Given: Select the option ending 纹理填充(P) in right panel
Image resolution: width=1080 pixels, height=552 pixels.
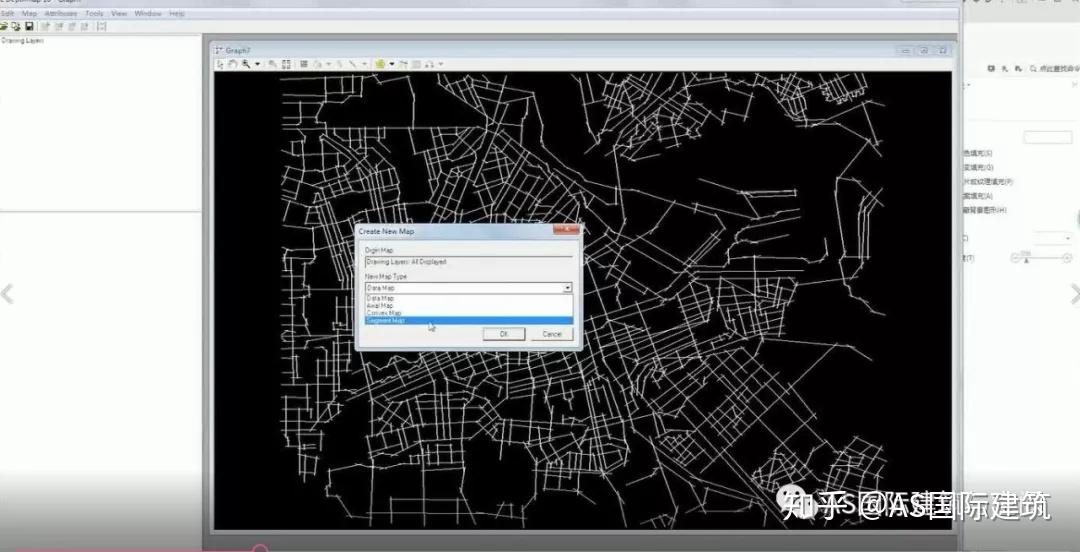Looking at the screenshot, I should point(988,182).
